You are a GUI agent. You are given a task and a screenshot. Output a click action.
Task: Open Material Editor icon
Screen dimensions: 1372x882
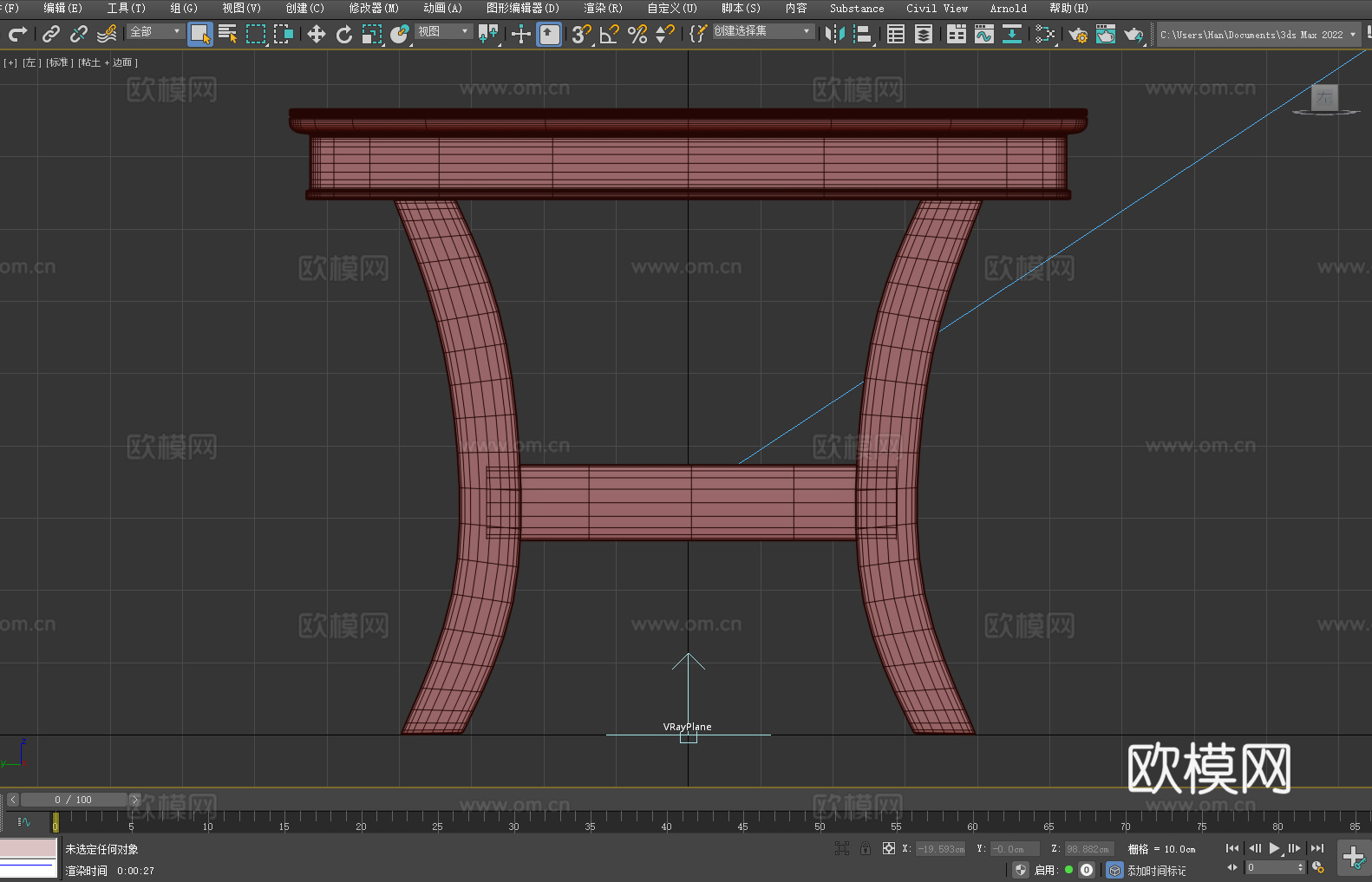click(x=1045, y=34)
